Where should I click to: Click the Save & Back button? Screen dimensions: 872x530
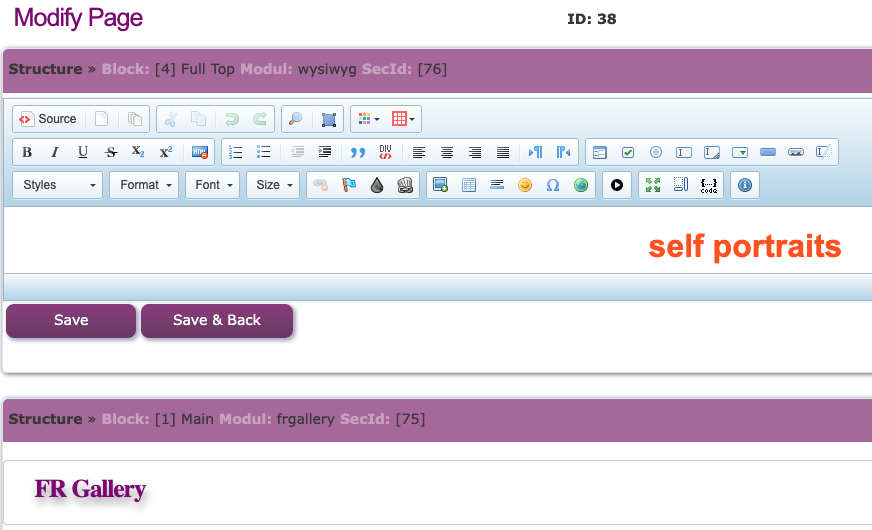click(217, 320)
